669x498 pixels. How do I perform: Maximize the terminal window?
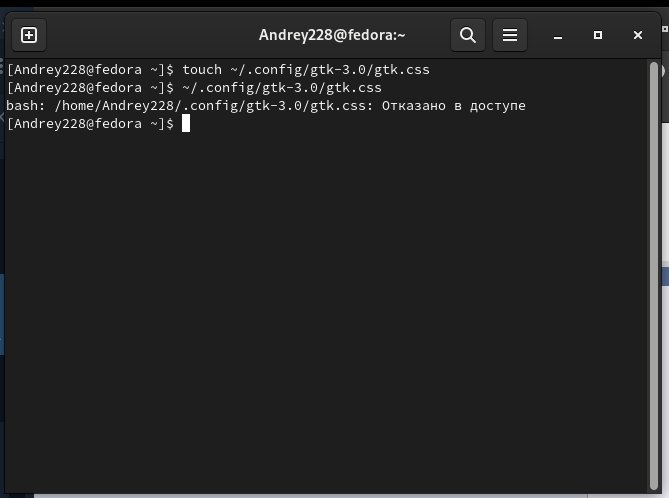[598, 35]
